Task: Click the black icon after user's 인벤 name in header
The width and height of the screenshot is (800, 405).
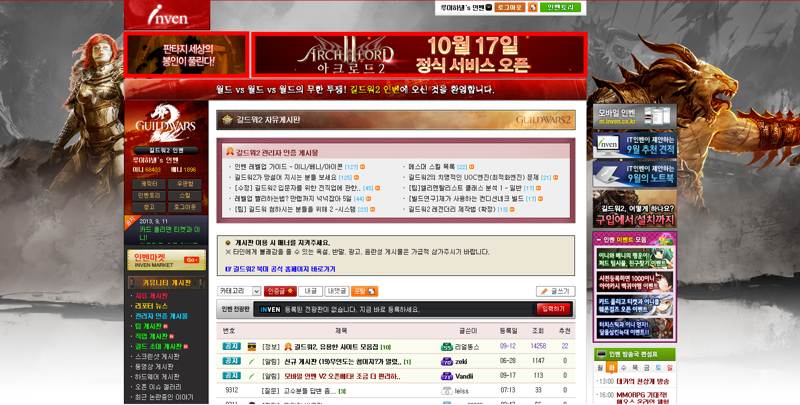Action: [x=489, y=7]
